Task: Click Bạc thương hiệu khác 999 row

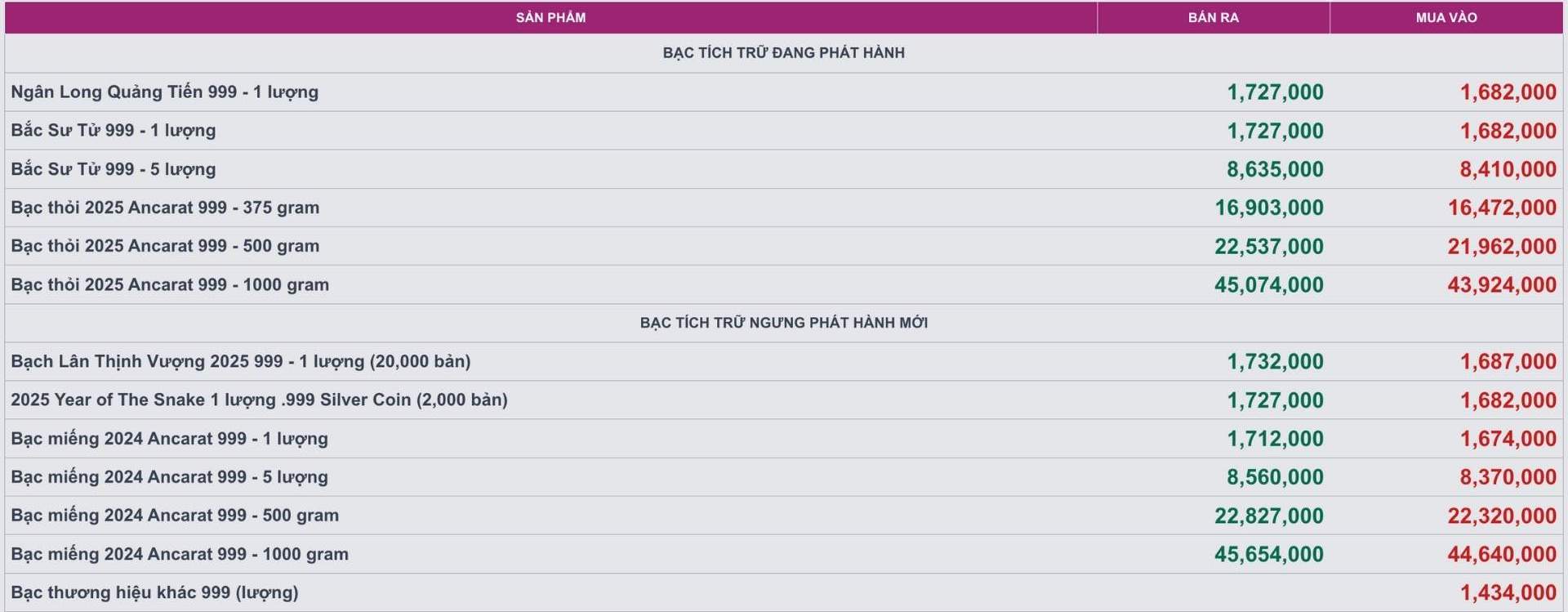Action: tap(154, 592)
